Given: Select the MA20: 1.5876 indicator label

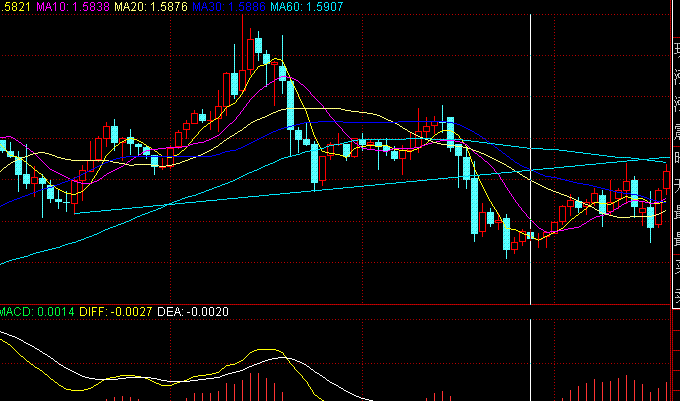Looking at the screenshot, I should (150, 7).
